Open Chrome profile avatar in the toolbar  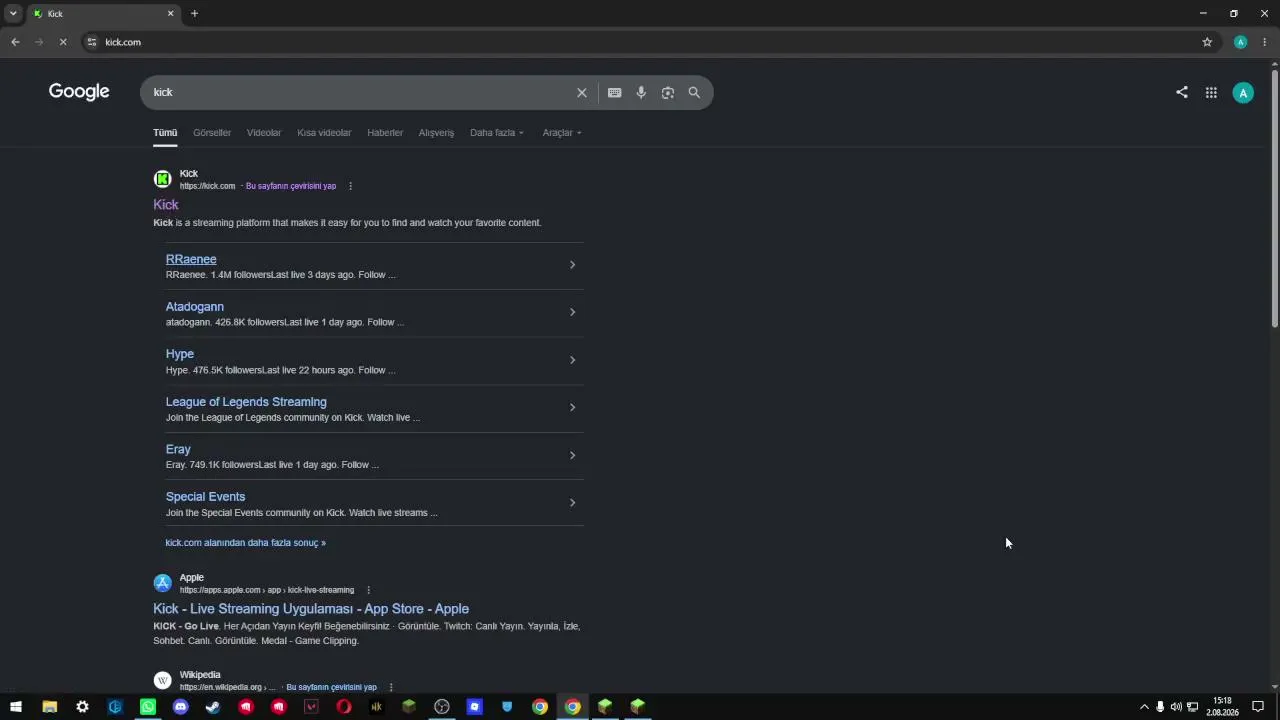(1241, 42)
